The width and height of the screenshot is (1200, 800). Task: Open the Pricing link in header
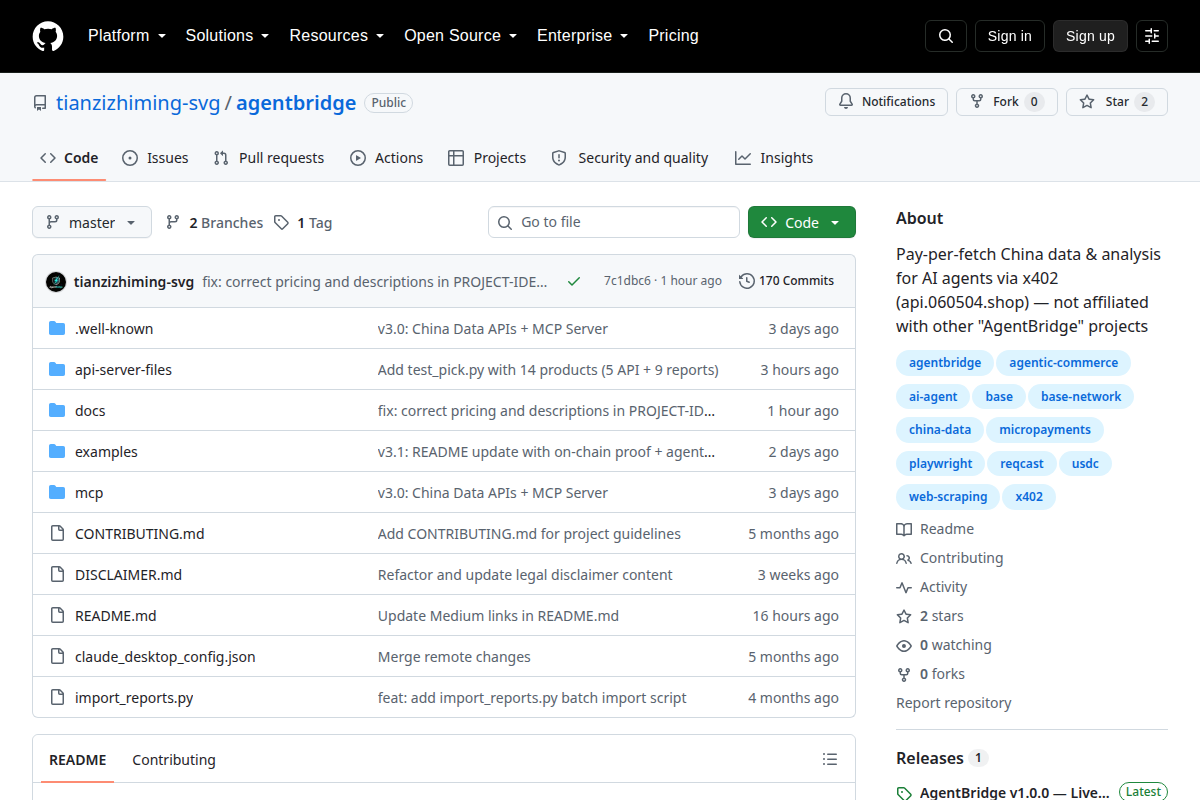coord(673,36)
